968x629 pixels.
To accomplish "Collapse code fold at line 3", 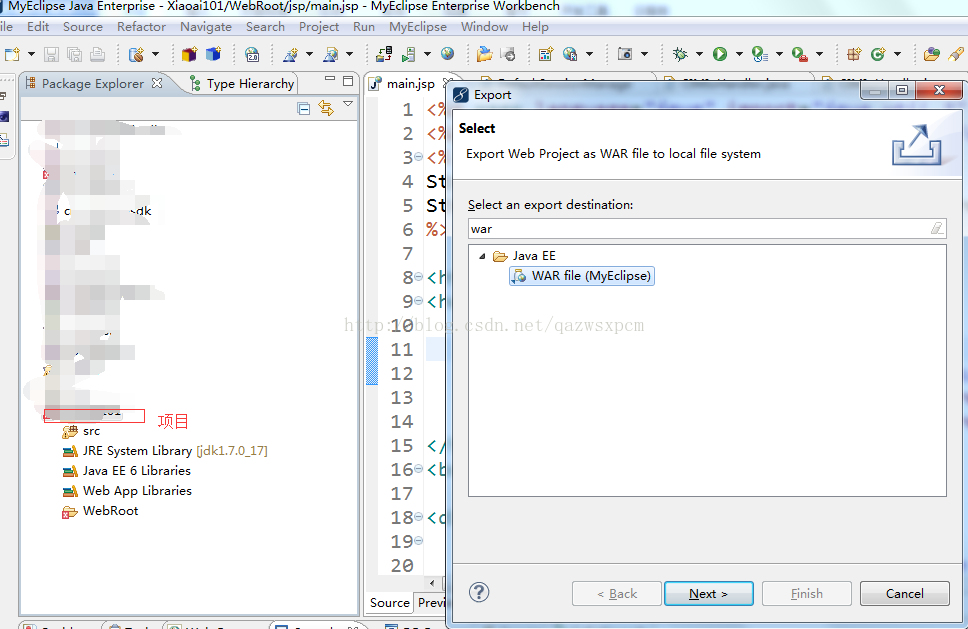I will point(419,157).
